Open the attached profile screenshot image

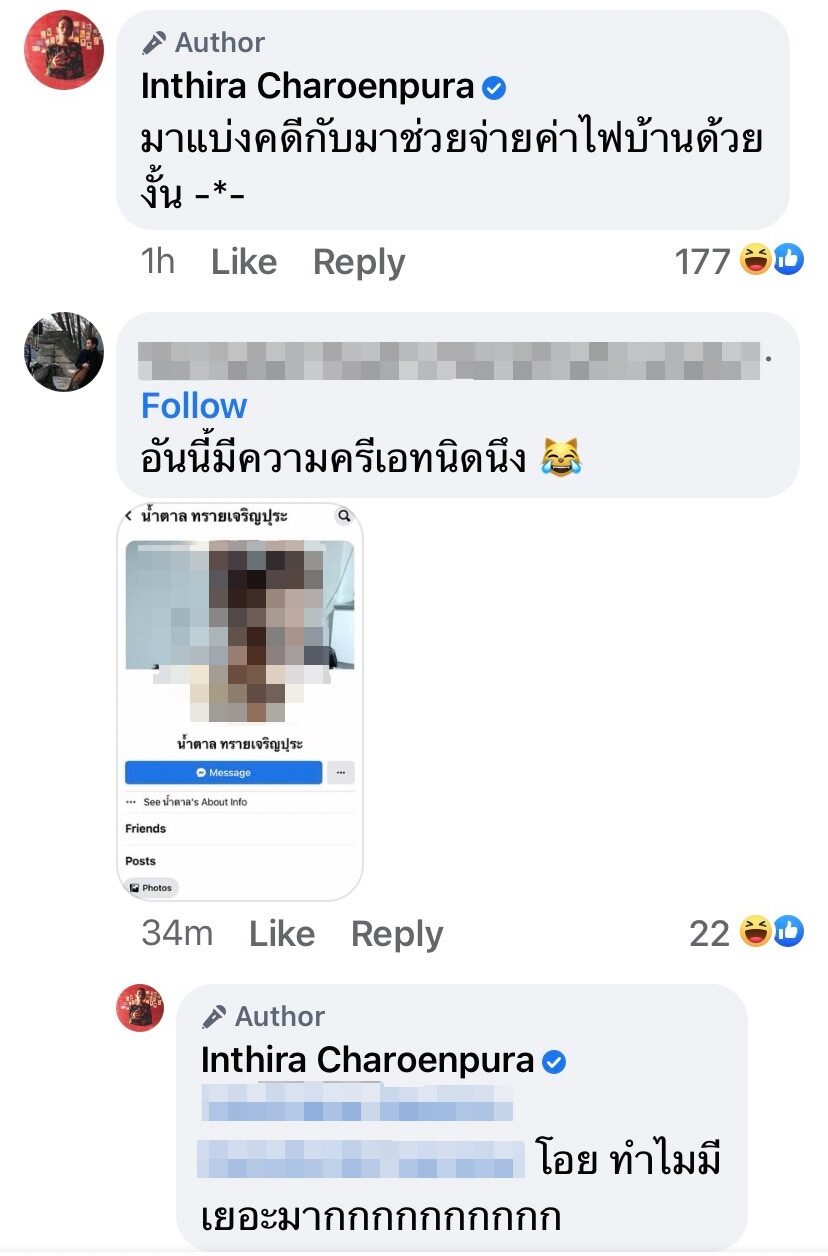(240, 702)
